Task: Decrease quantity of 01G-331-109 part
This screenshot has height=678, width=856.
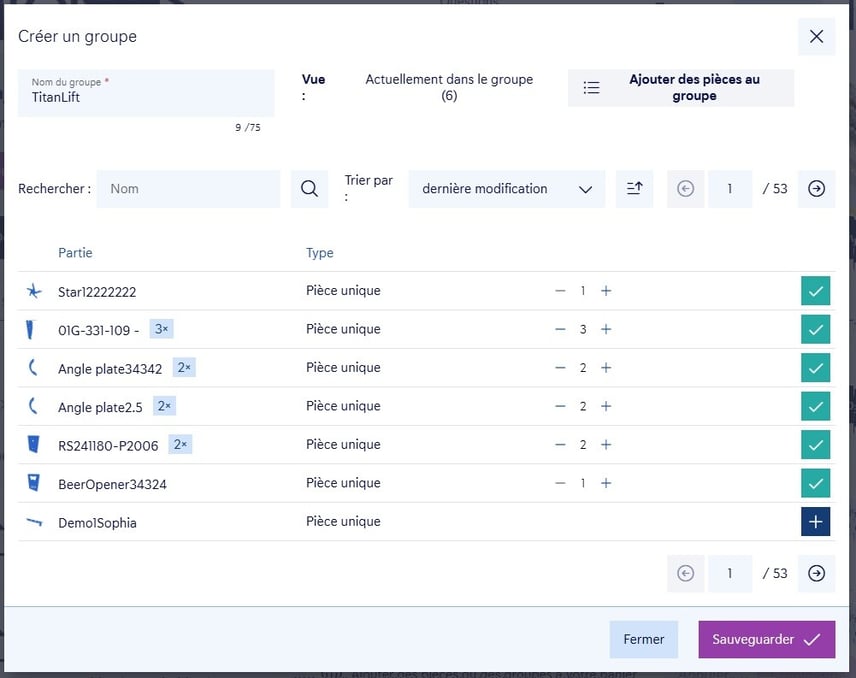Action: coord(560,330)
